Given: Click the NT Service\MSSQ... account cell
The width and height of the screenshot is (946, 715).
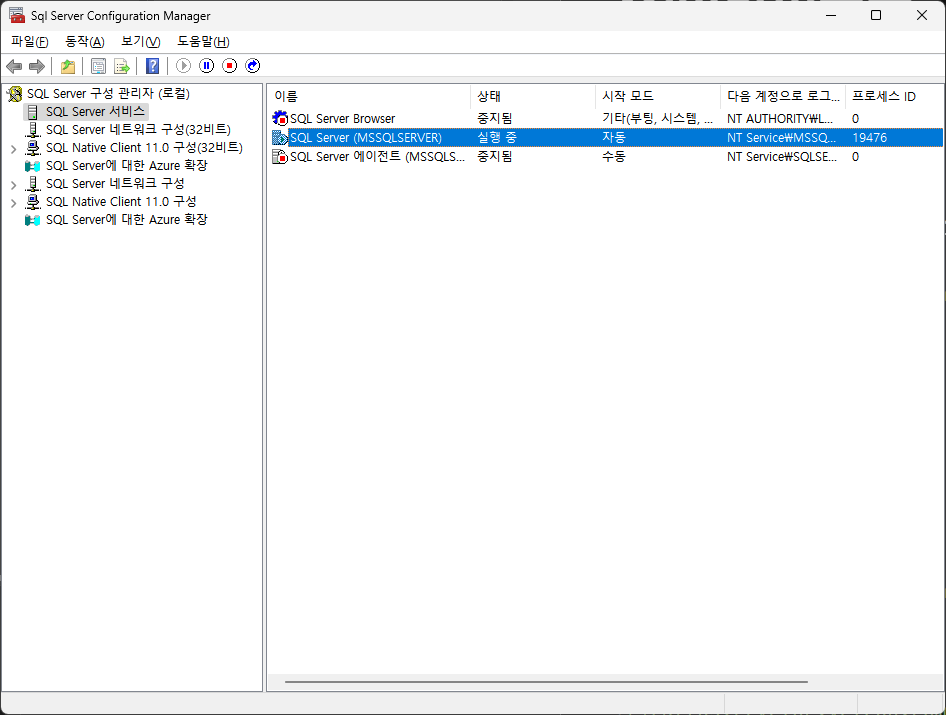Looking at the screenshot, I should (x=782, y=138).
